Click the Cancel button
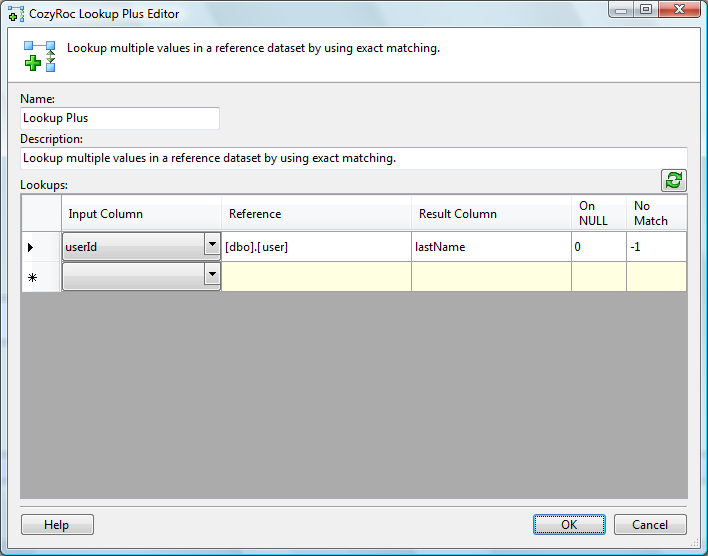Image resolution: width=708 pixels, height=556 pixels. pyautogui.click(x=650, y=524)
